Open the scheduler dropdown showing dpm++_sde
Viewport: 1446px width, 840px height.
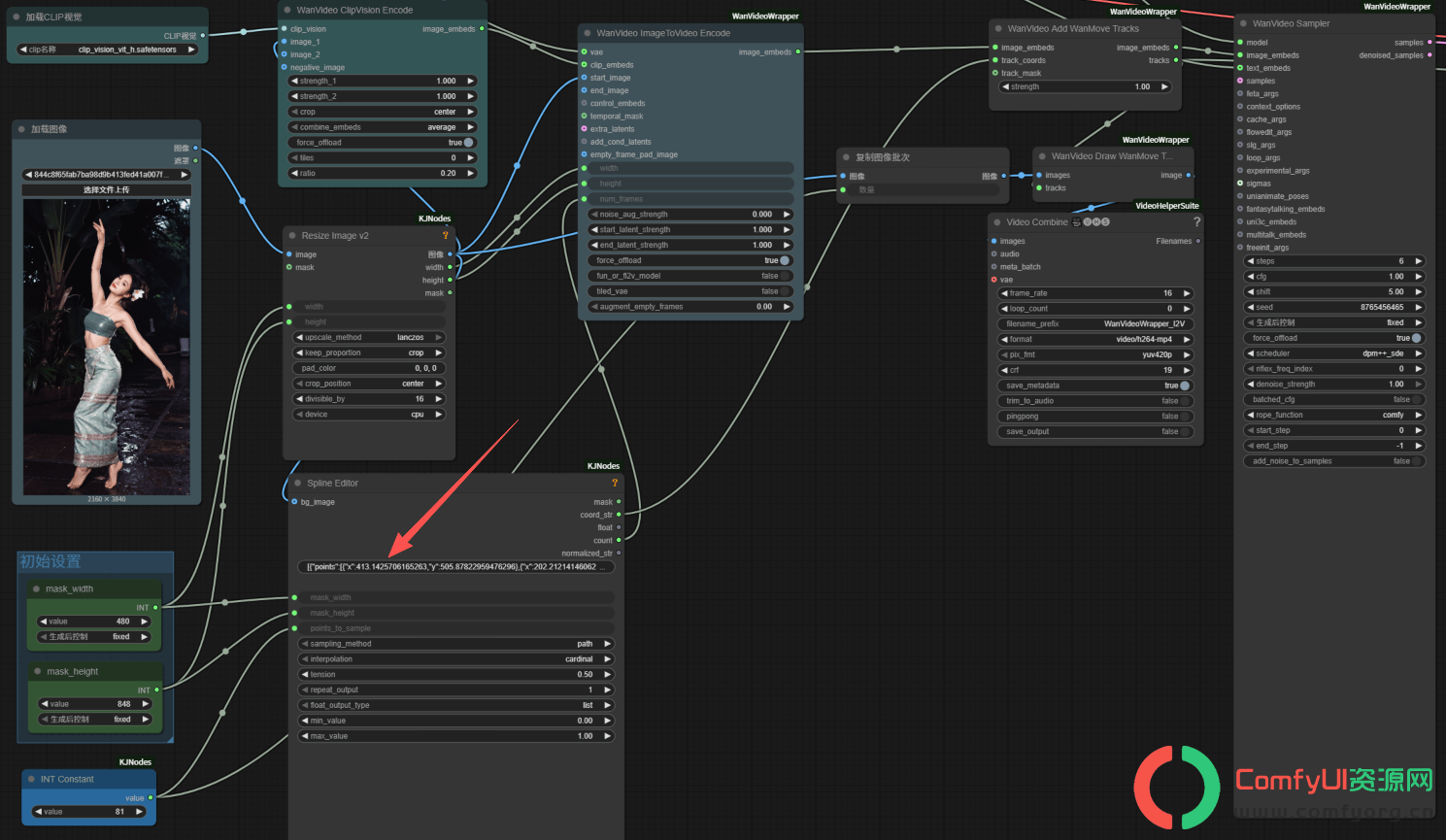tap(1335, 353)
